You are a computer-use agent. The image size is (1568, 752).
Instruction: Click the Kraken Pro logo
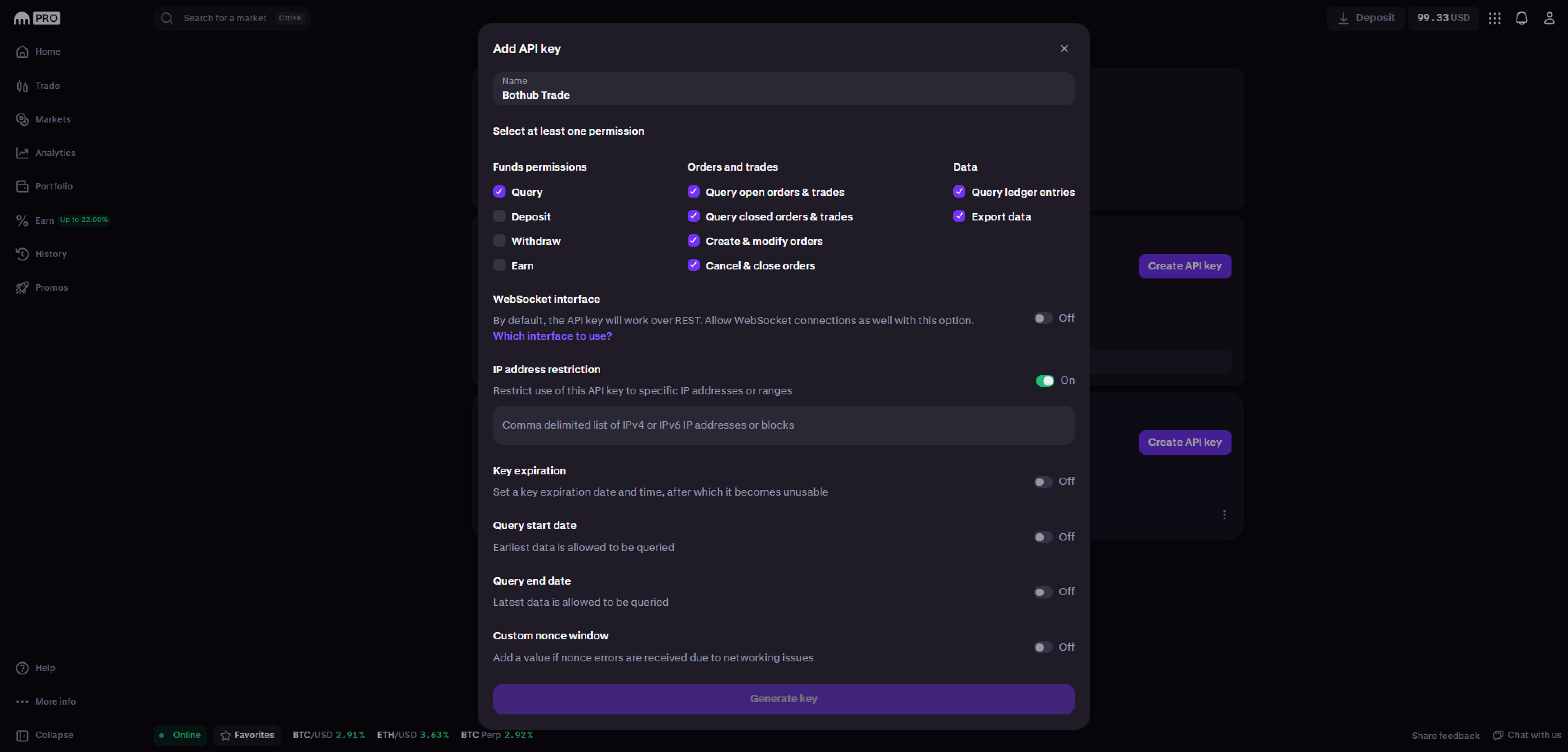point(37,18)
